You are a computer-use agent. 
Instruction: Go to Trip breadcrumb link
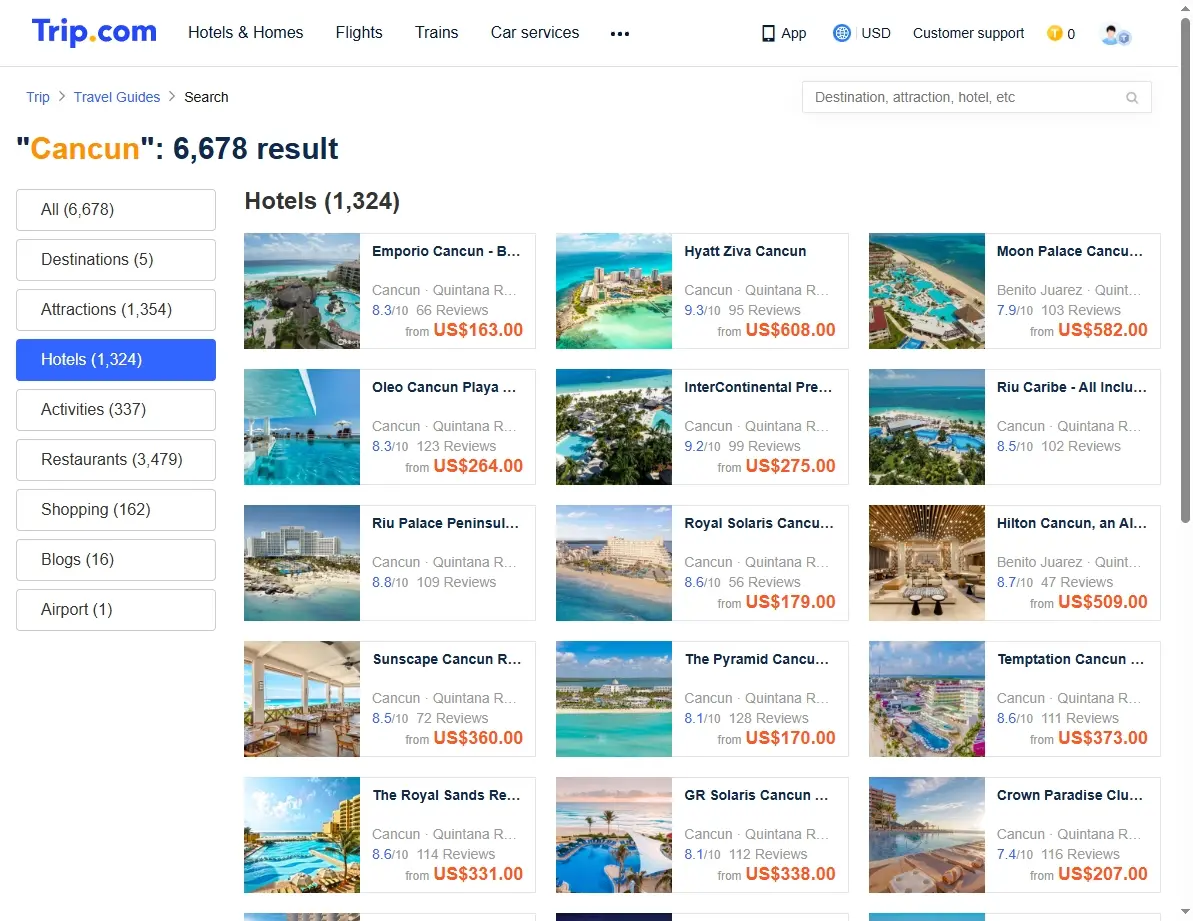[x=37, y=97]
